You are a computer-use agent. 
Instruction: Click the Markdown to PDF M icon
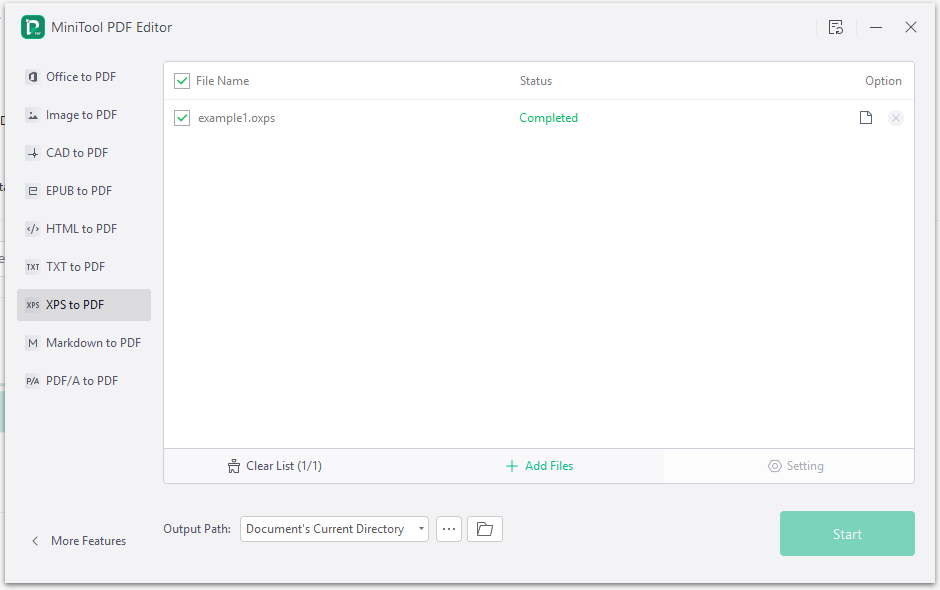(x=33, y=343)
